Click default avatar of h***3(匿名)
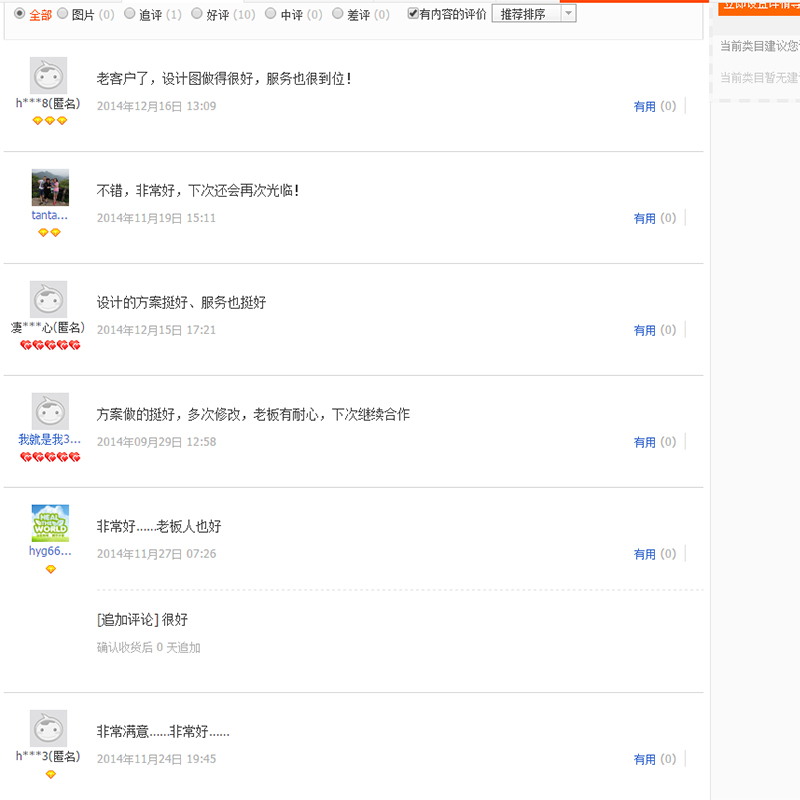Viewport: 800px width, 800px height. pyautogui.click(x=48, y=729)
